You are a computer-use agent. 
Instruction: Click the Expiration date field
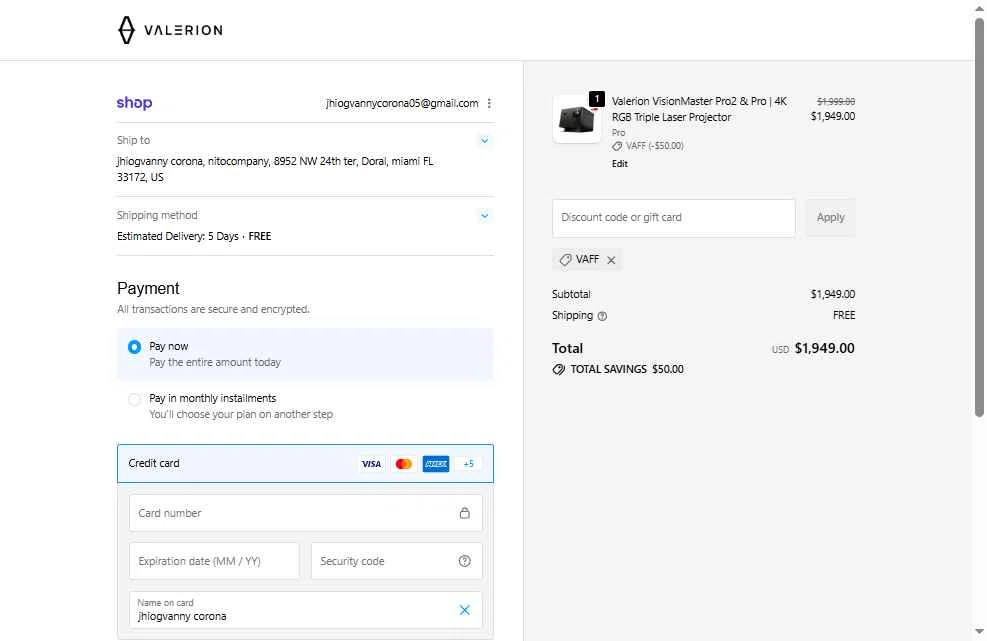(214, 561)
